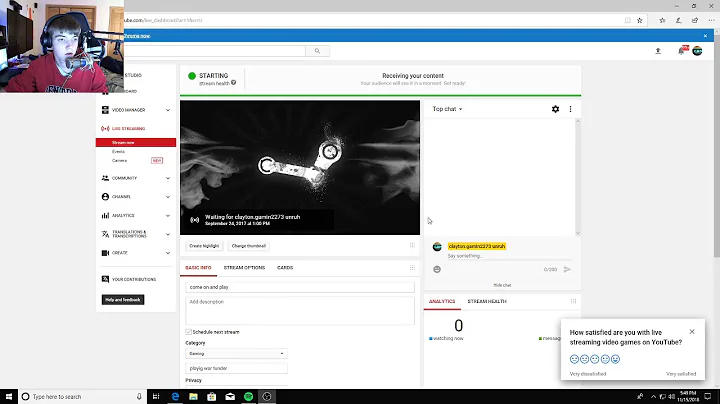
Task: Select Stream now in the sidebar
Action: click(x=136, y=143)
